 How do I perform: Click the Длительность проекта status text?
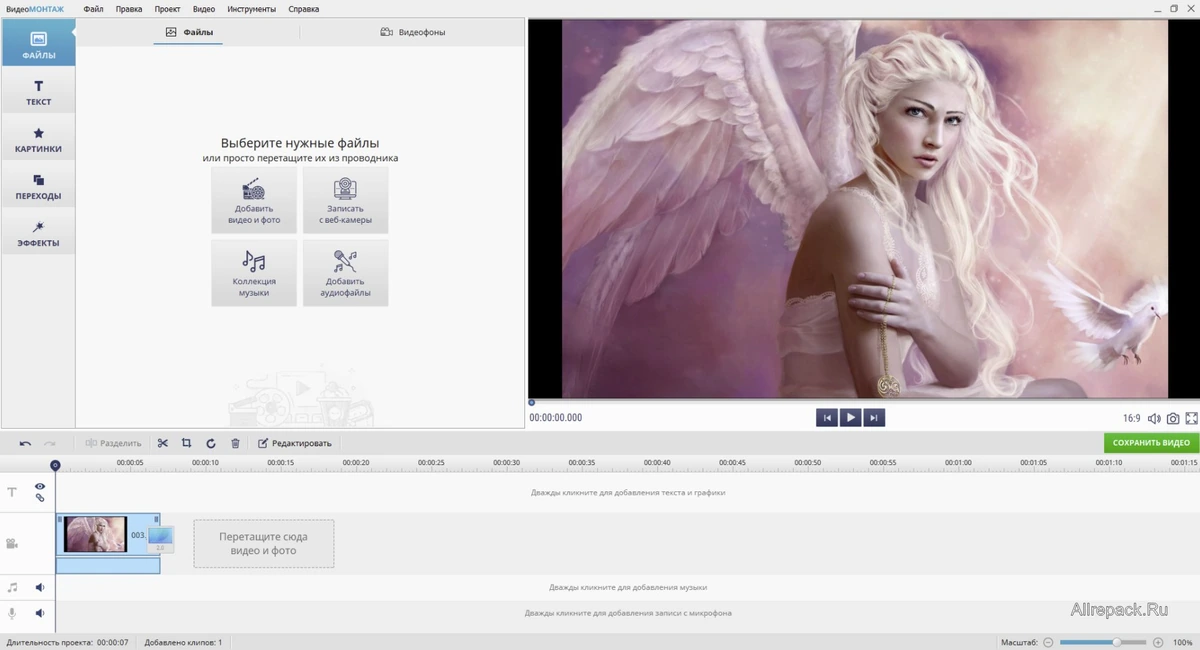pos(67,642)
